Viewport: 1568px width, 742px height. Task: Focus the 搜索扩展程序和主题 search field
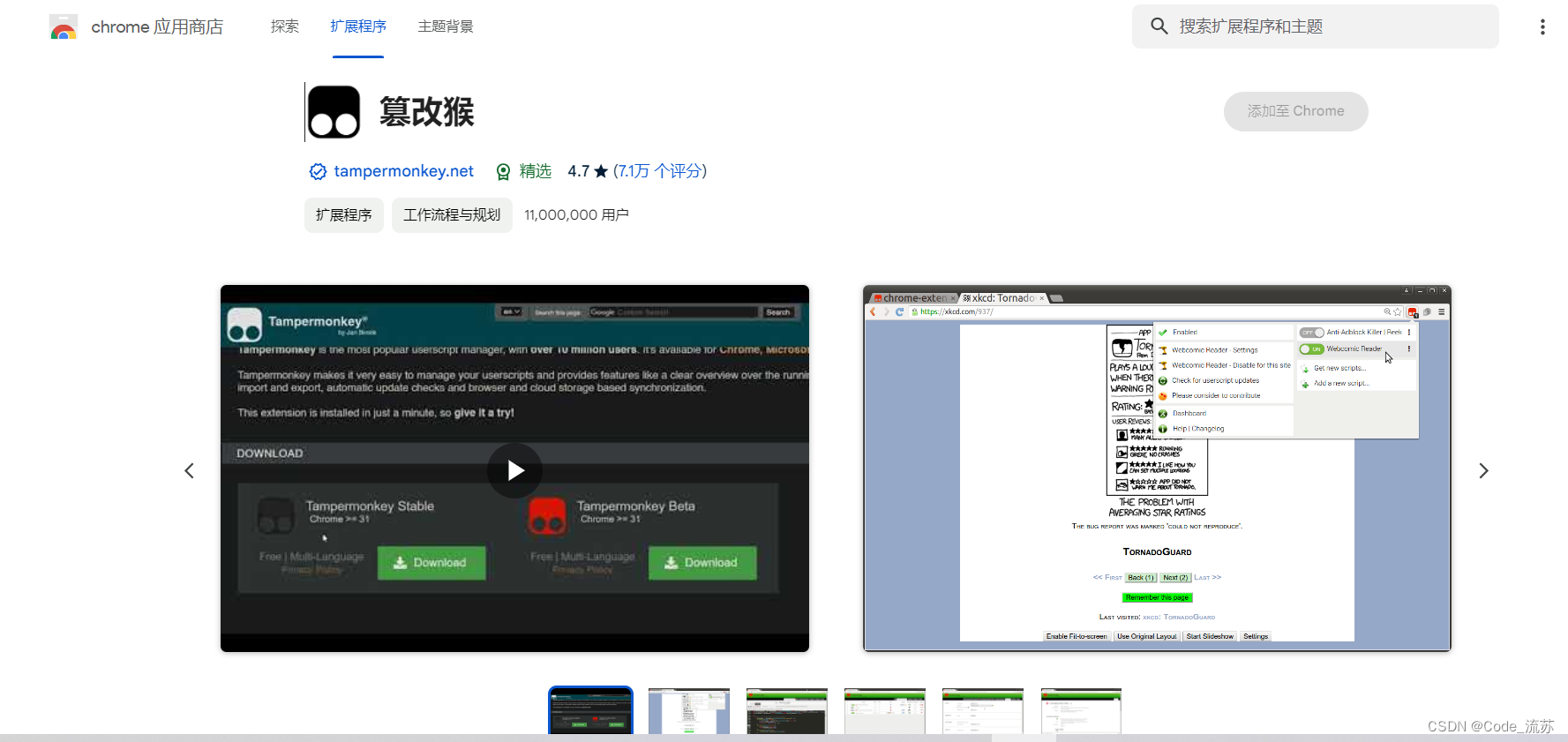[x=1315, y=26]
